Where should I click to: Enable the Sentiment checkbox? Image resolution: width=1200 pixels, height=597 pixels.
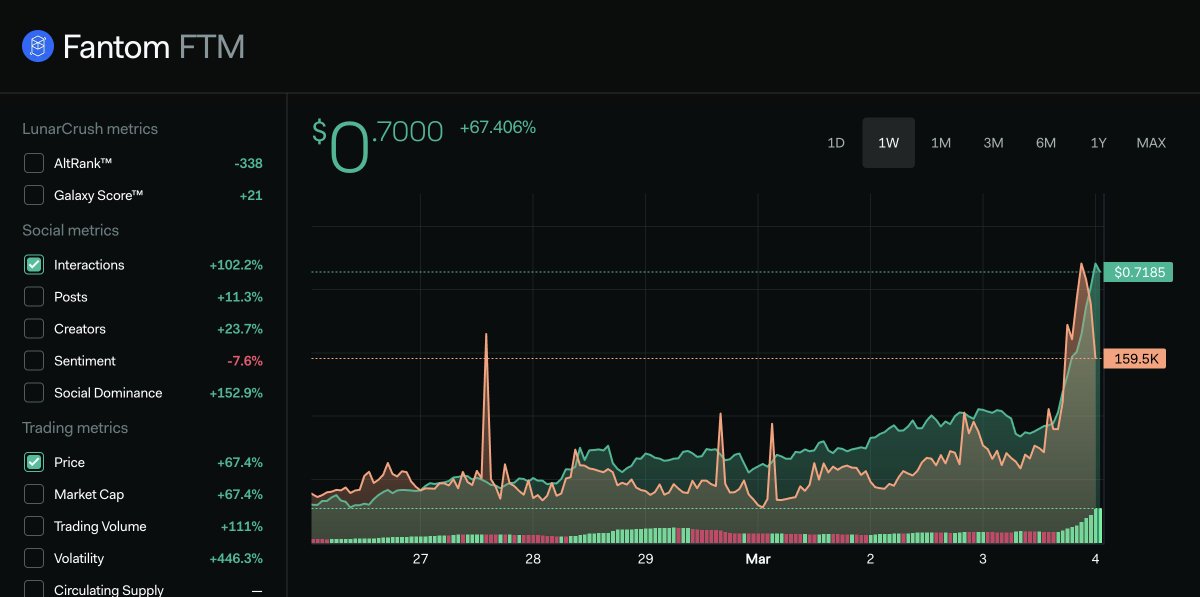(34, 361)
